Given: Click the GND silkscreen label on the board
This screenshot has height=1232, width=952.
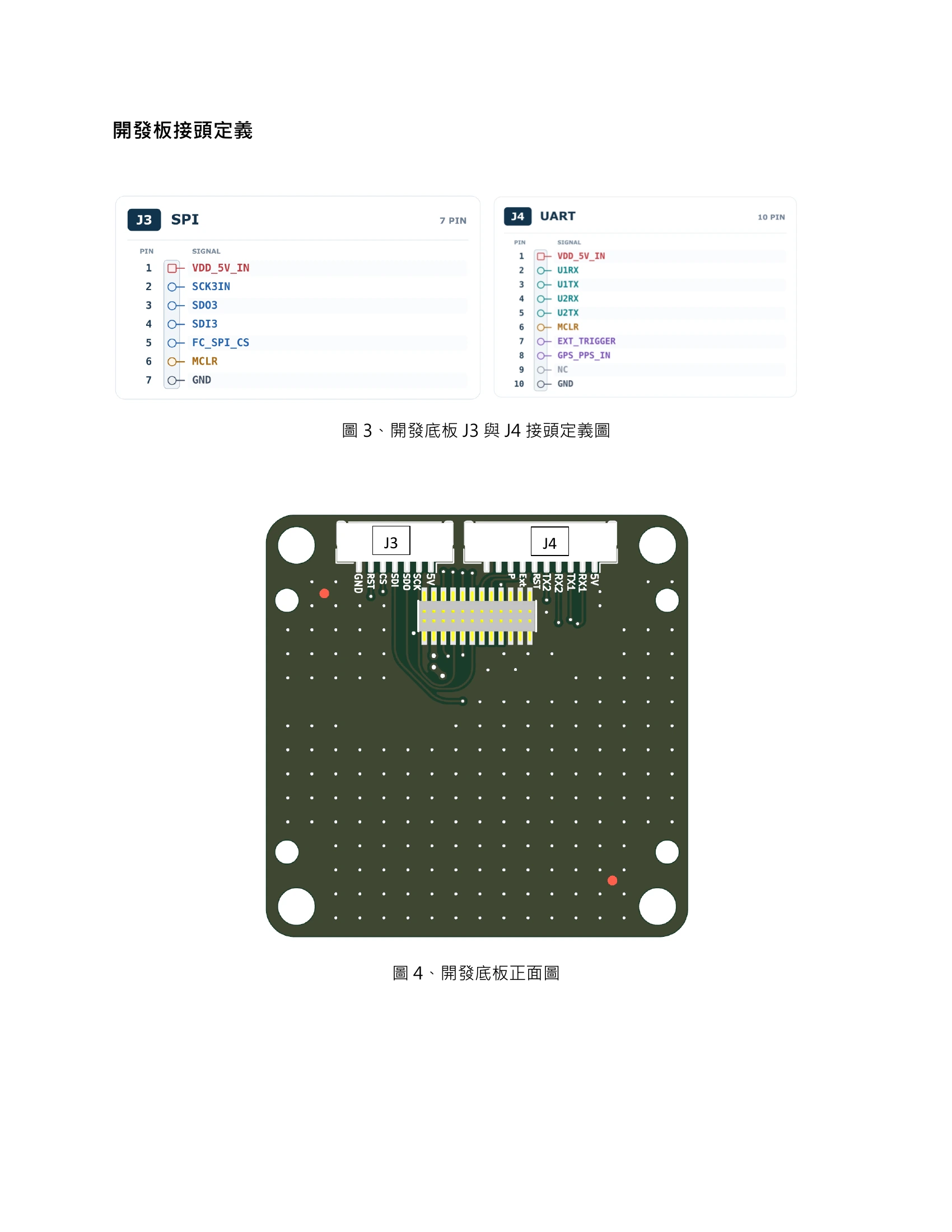Looking at the screenshot, I should tap(358, 584).
